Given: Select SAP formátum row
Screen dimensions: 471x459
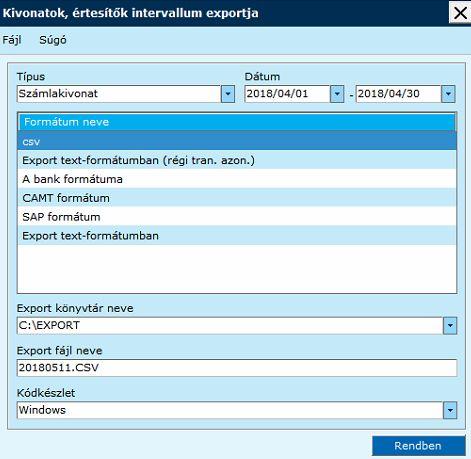Looking at the screenshot, I should pos(237,217).
